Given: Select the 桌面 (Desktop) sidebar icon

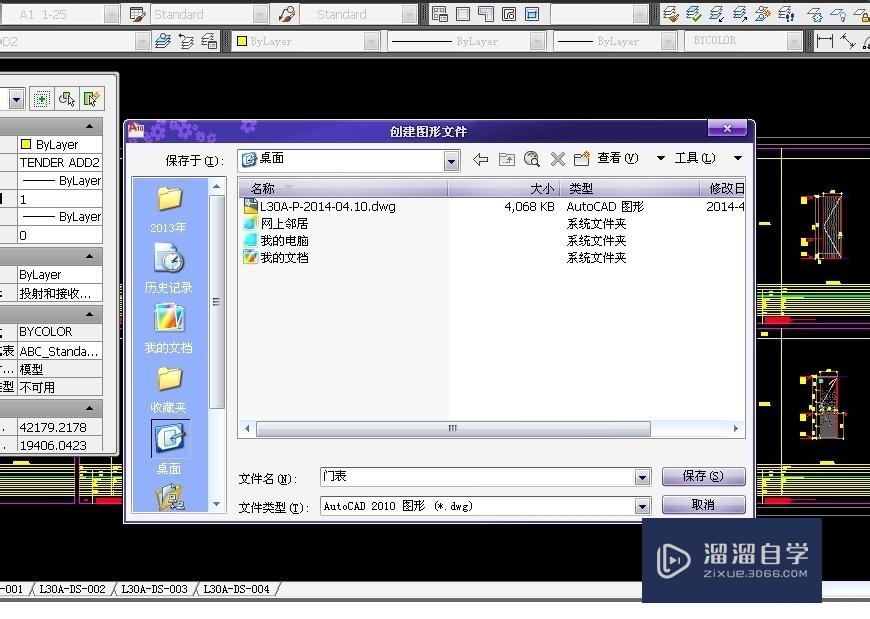Looking at the screenshot, I should [x=168, y=440].
